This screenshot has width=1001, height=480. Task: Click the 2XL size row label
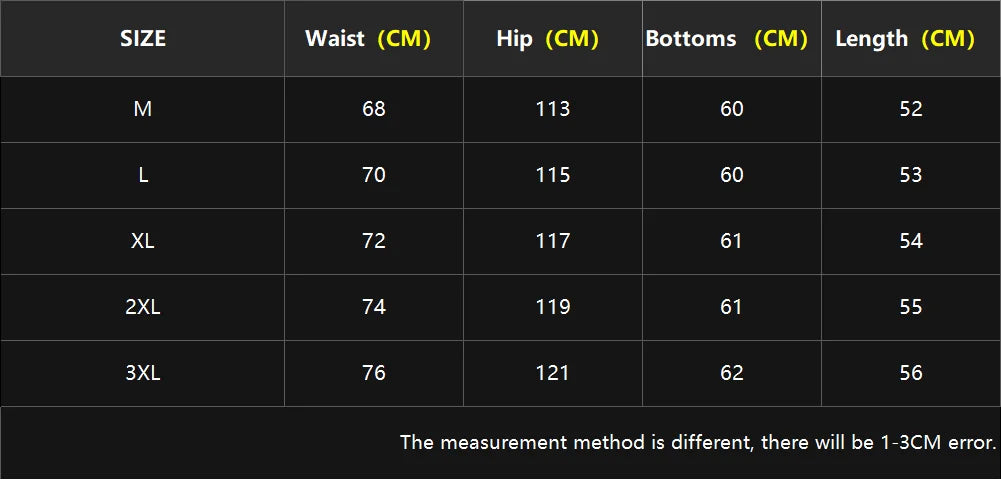pyautogui.click(x=143, y=307)
